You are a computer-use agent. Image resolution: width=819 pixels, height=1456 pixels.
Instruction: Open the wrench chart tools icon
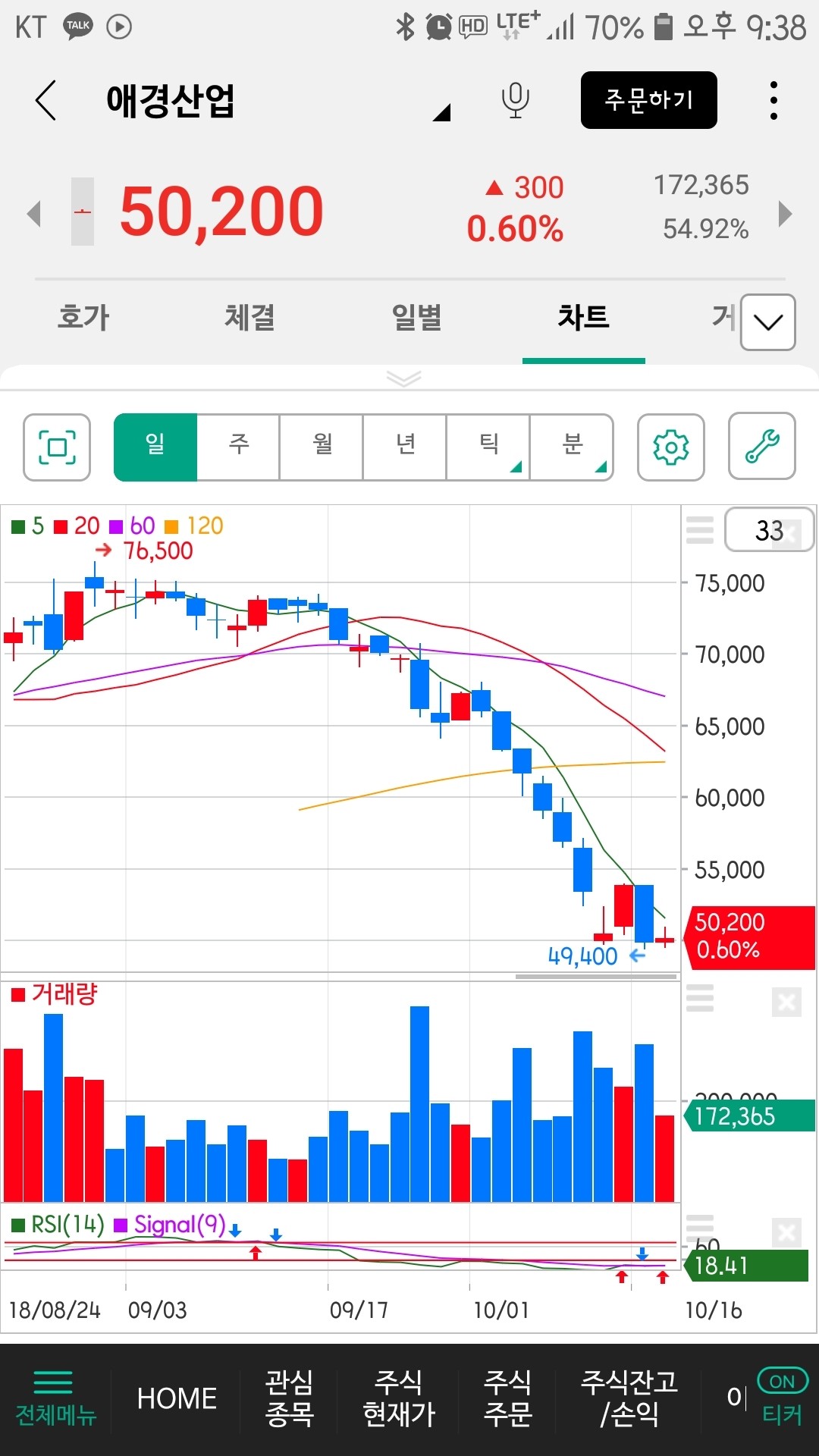(761, 447)
